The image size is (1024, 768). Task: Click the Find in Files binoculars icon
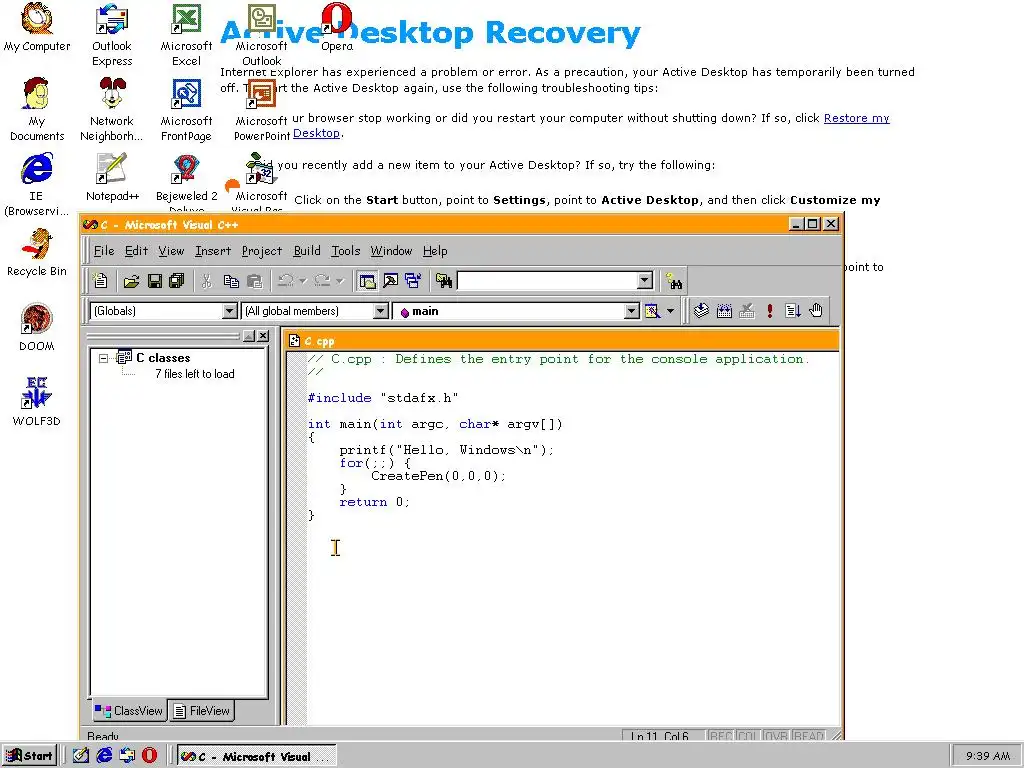(x=444, y=281)
